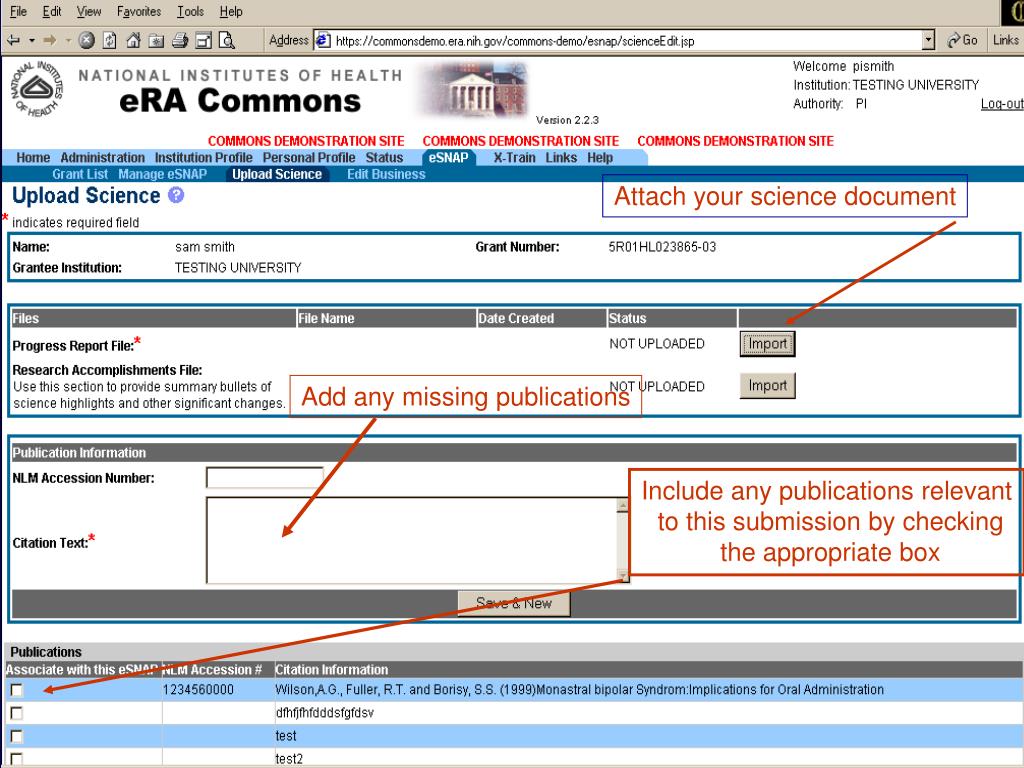Viewport: 1024px width, 768px height.
Task: Open the Administration tab
Action: [x=103, y=157]
